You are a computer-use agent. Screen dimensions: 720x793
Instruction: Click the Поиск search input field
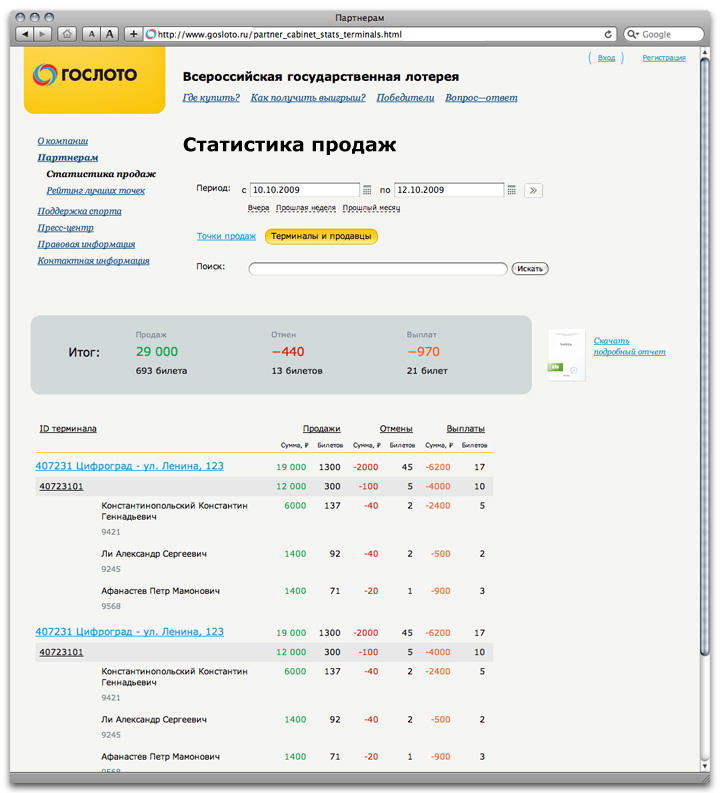(x=378, y=269)
